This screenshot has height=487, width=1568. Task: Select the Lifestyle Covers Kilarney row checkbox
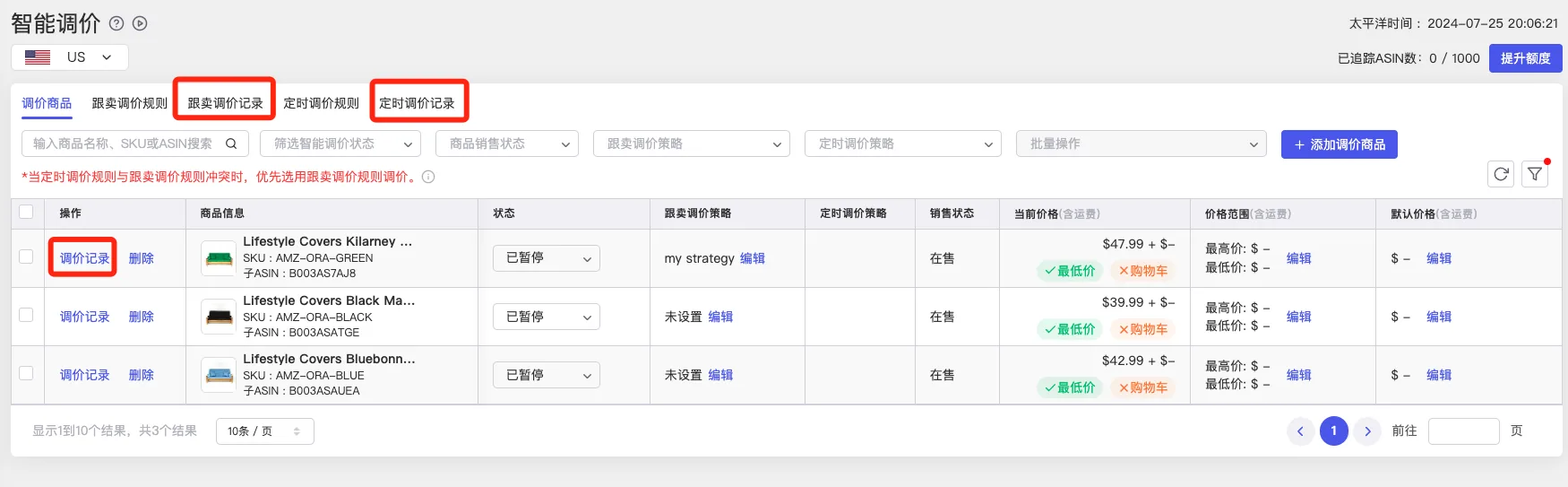pyautogui.click(x=26, y=257)
